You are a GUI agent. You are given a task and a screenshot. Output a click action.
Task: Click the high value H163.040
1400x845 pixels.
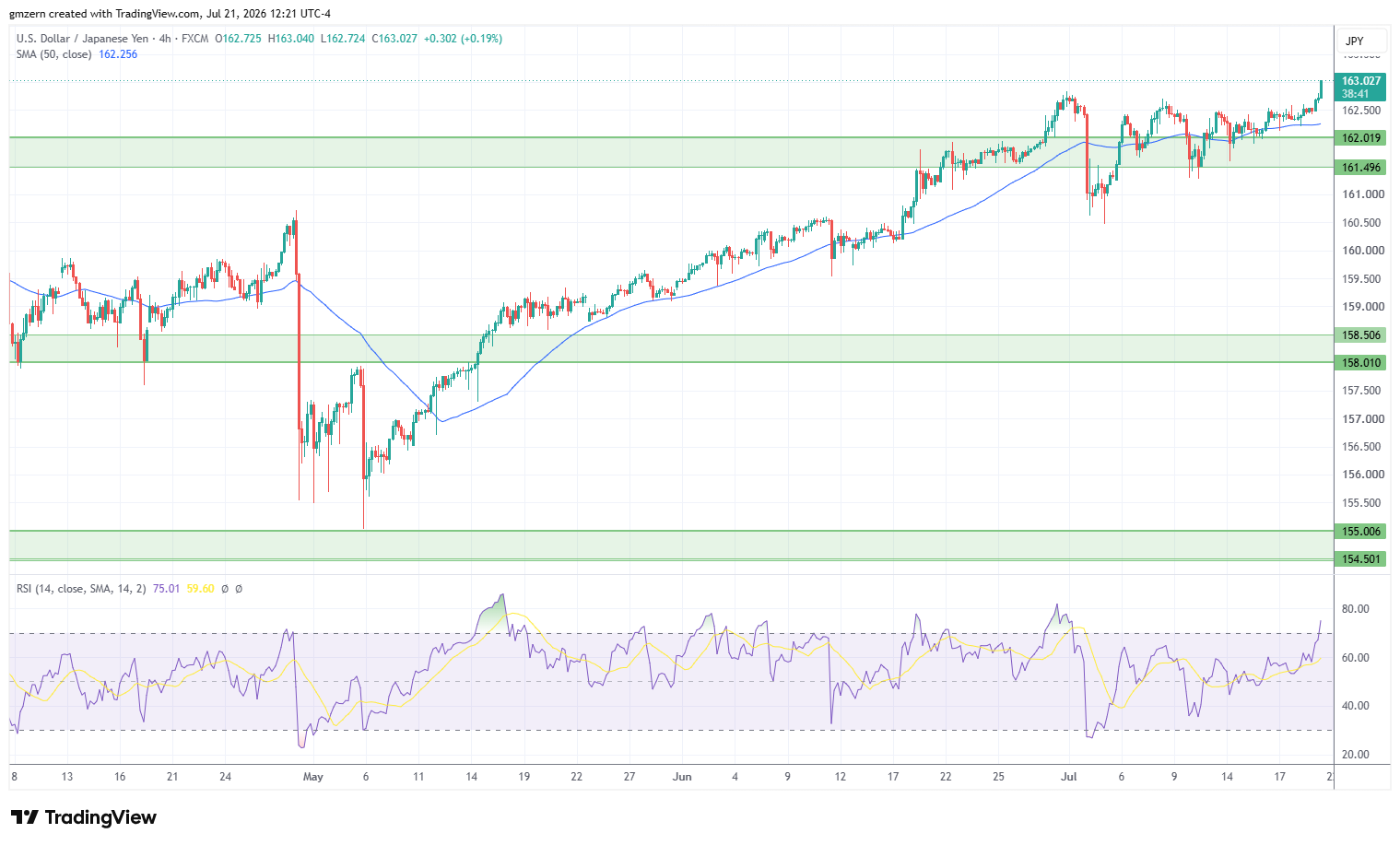tap(290, 39)
